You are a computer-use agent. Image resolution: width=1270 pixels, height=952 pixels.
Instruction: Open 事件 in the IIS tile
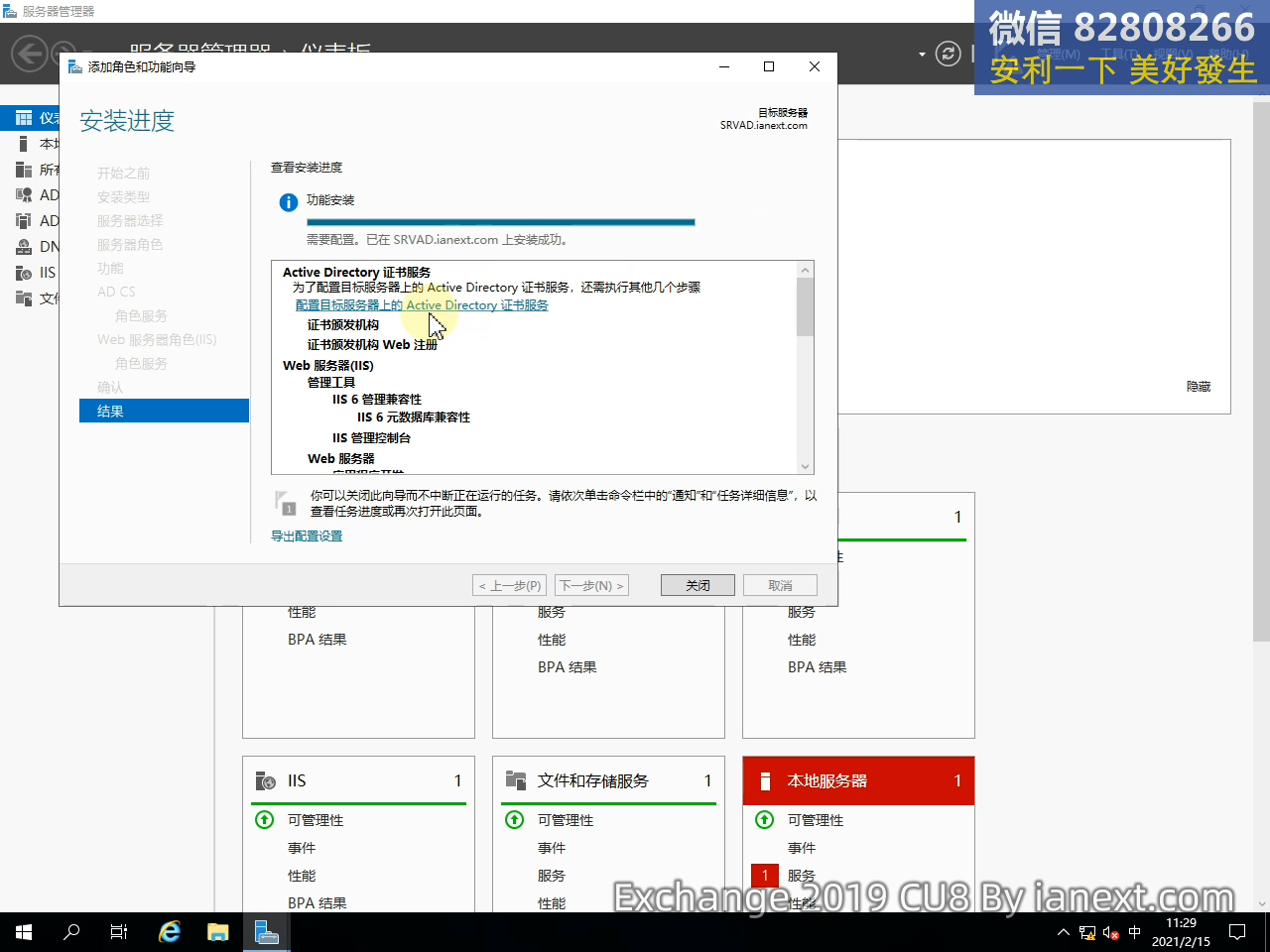tap(302, 848)
